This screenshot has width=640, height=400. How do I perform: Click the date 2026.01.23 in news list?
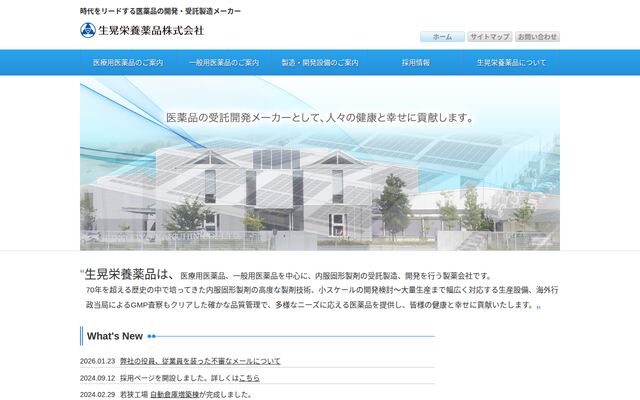[98, 361]
